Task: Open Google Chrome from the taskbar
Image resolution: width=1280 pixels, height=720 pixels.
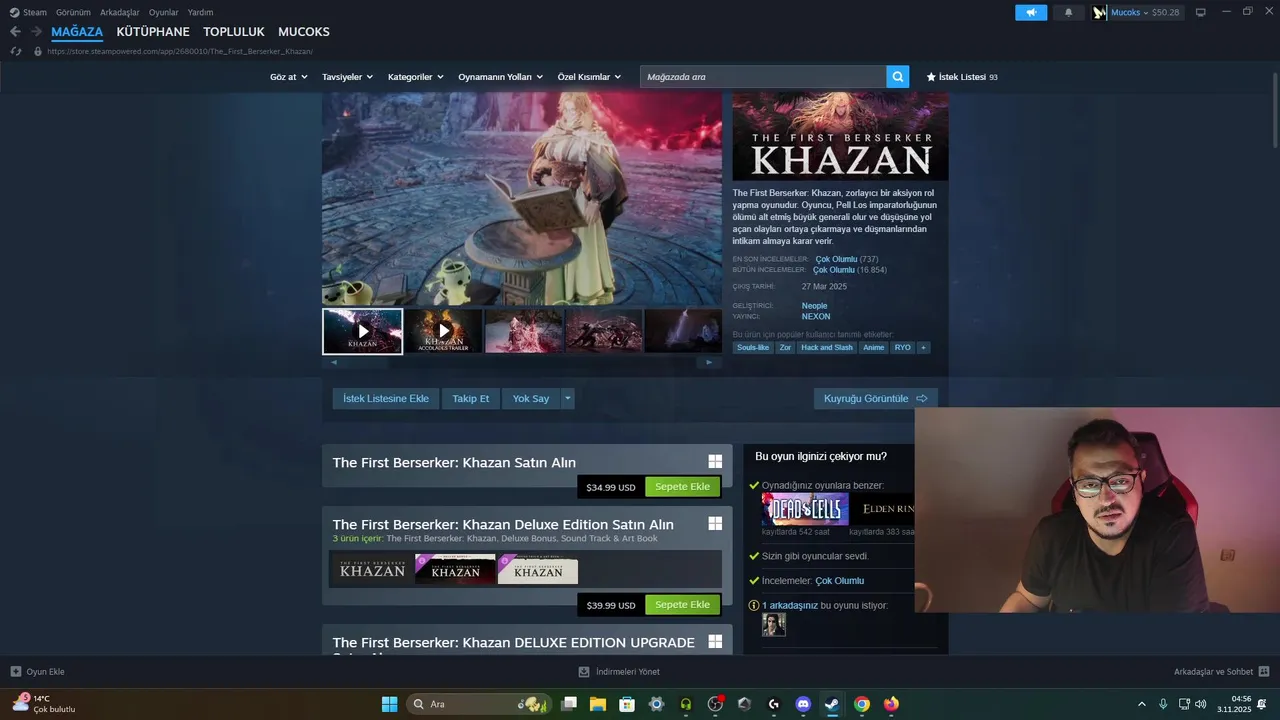Action: [x=861, y=704]
